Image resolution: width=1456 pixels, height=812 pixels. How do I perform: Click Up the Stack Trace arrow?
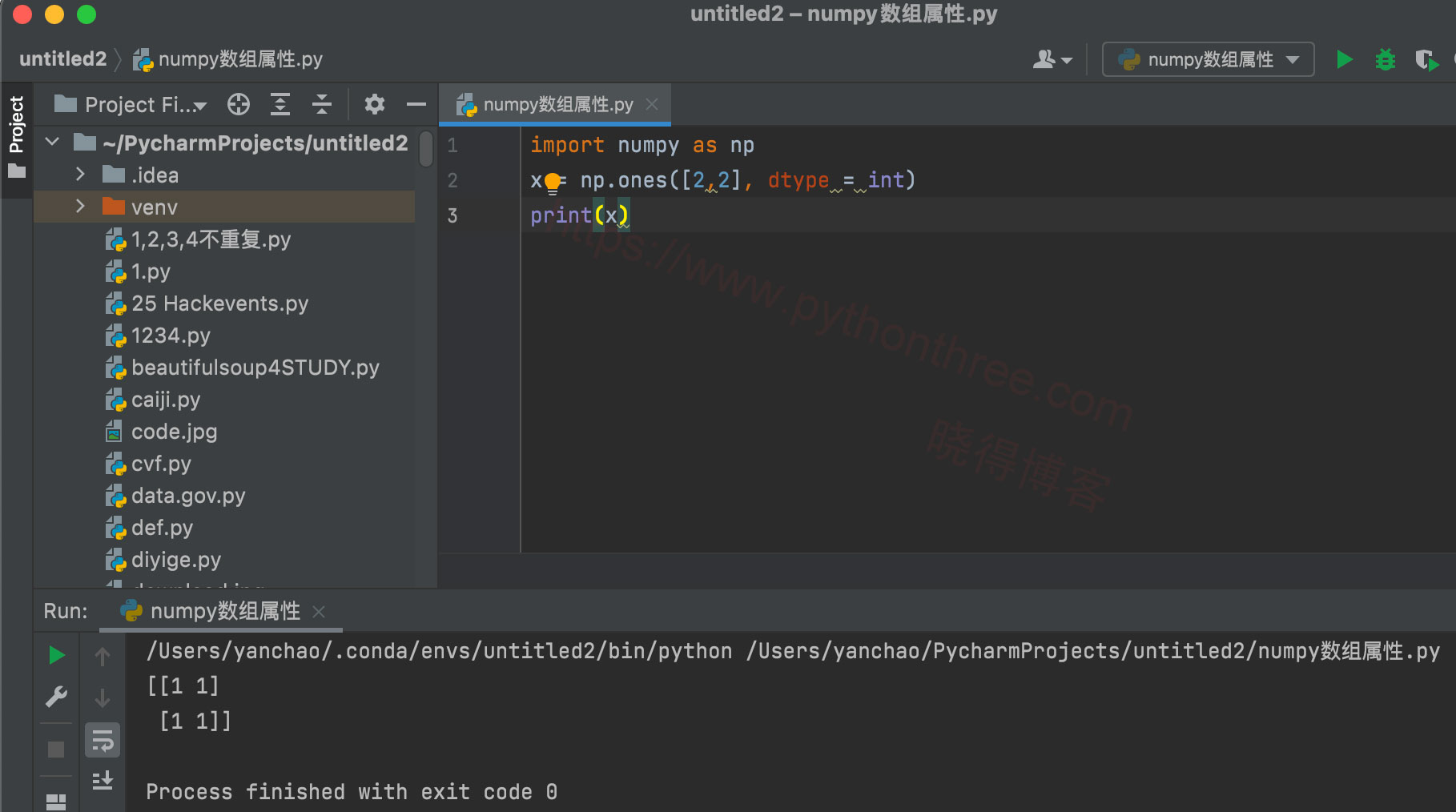(103, 657)
